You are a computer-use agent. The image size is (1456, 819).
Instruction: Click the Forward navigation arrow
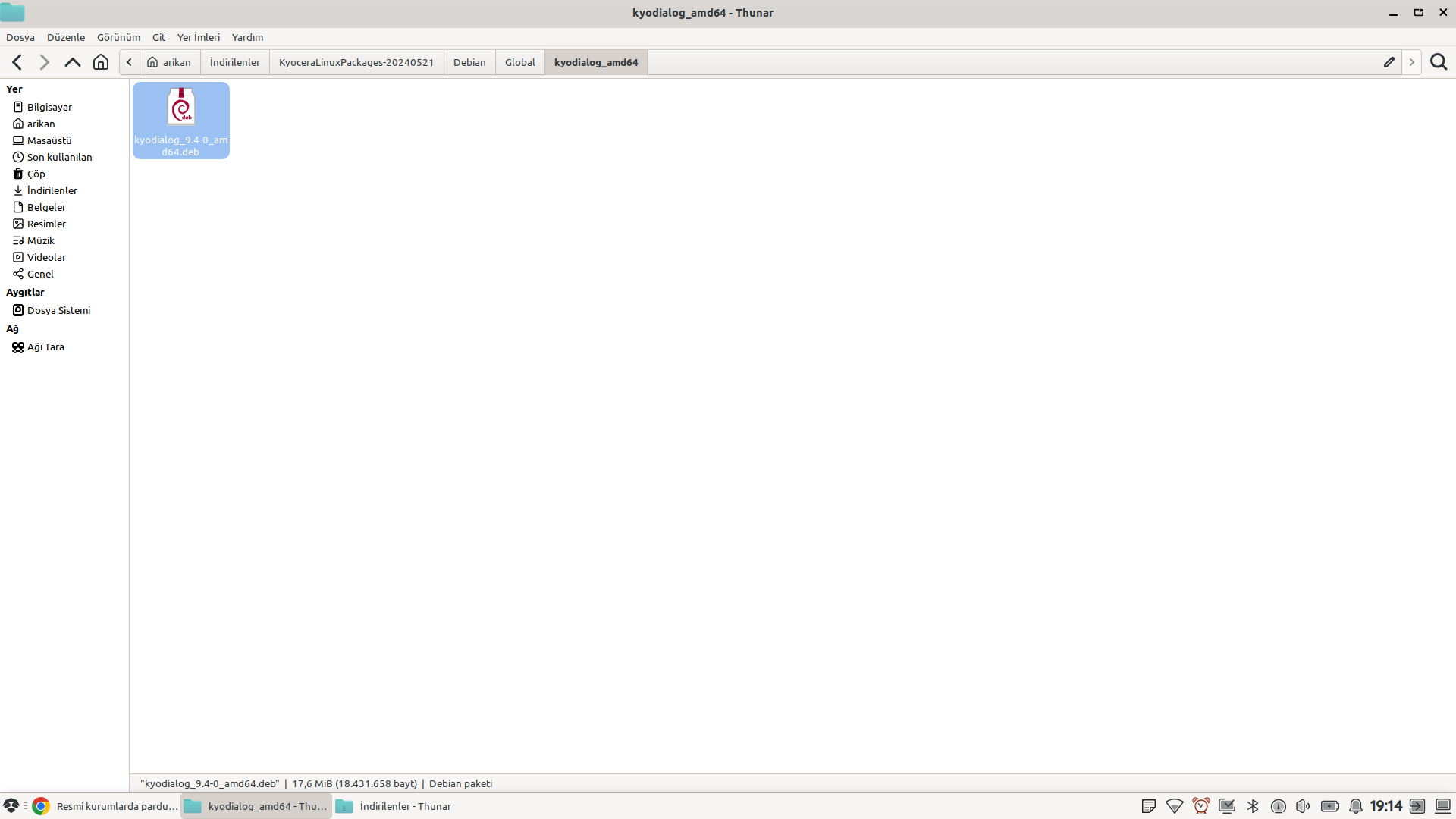point(44,62)
